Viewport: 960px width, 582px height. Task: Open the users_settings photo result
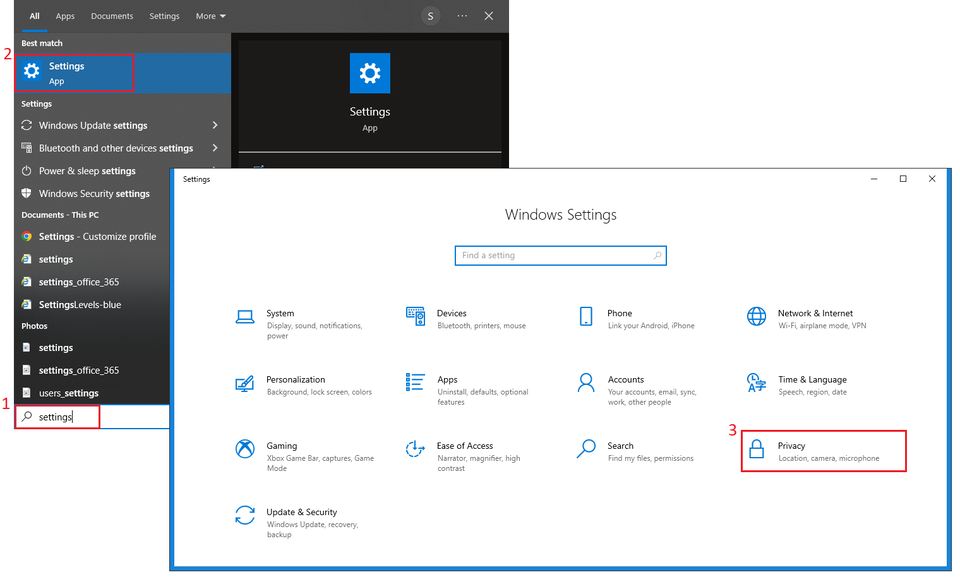coord(68,393)
